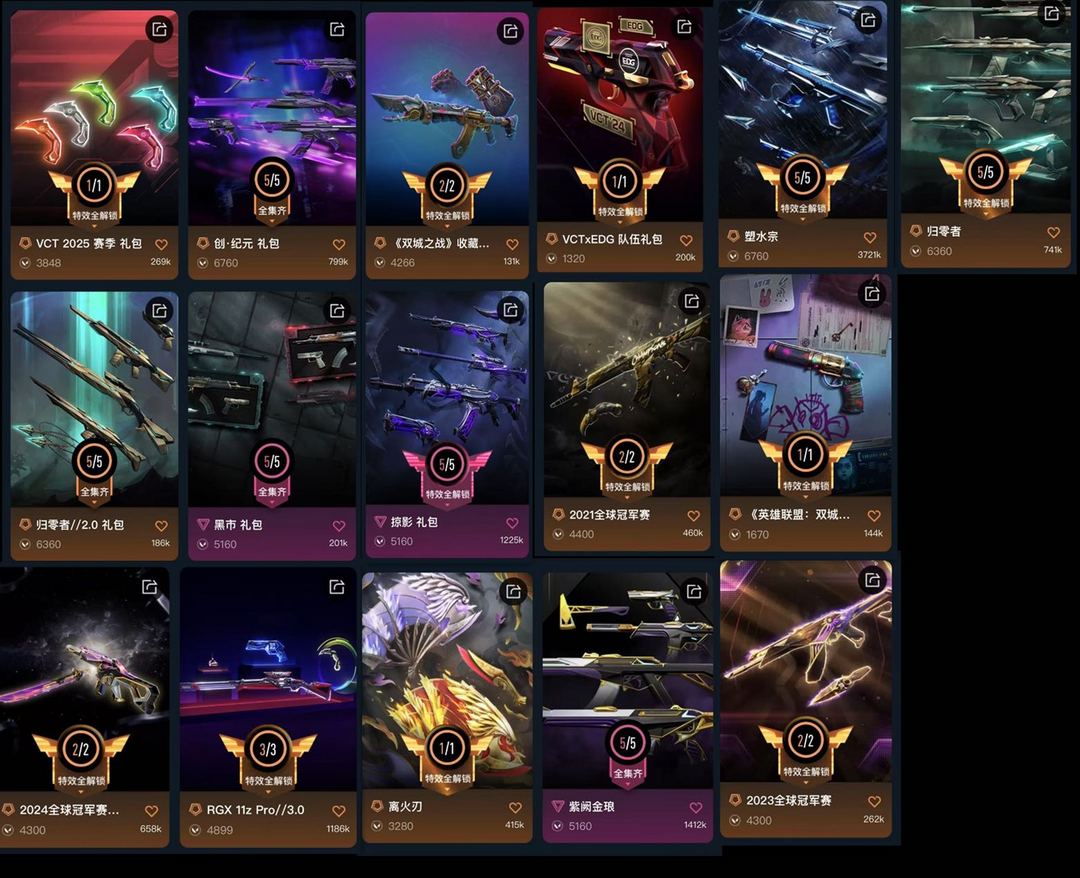Click share icon on 离火刃 card
Image resolution: width=1080 pixels, height=878 pixels.
click(513, 591)
